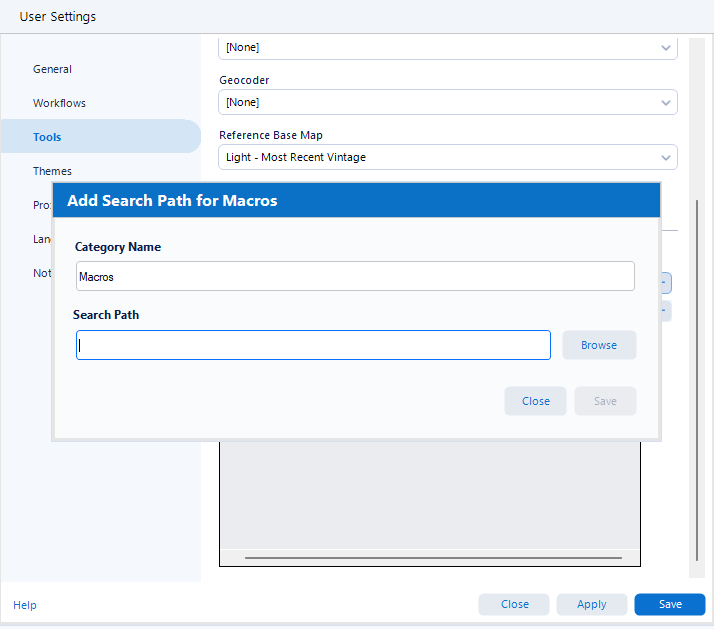This screenshot has height=629, width=714.
Task: Open the Help link
Action: coord(25,605)
